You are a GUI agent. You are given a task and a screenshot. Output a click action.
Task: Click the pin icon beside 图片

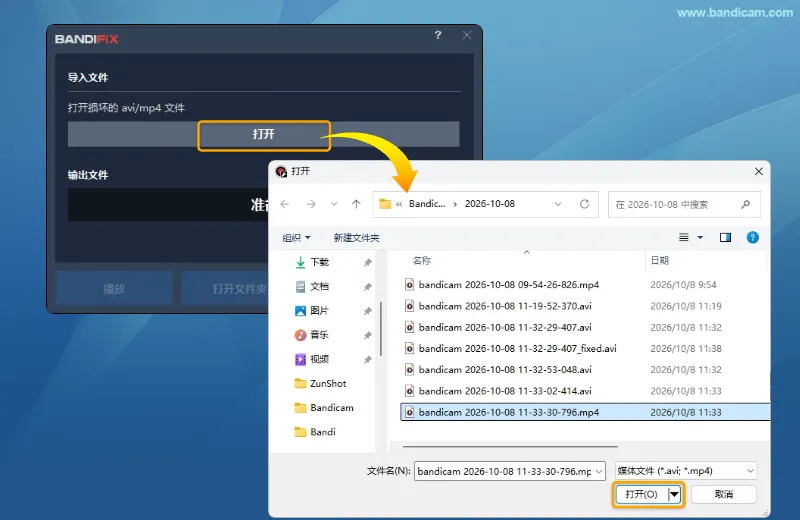[x=367, y=311]
